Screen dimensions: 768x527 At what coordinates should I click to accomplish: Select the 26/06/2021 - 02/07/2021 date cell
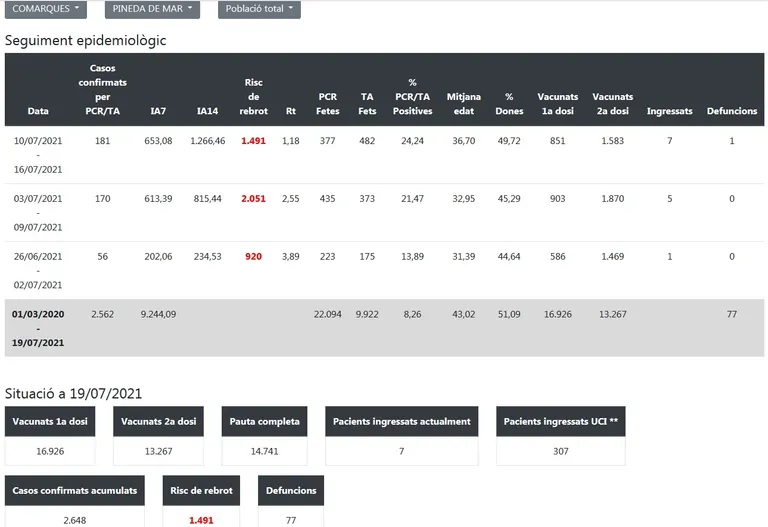coord(38,270)
